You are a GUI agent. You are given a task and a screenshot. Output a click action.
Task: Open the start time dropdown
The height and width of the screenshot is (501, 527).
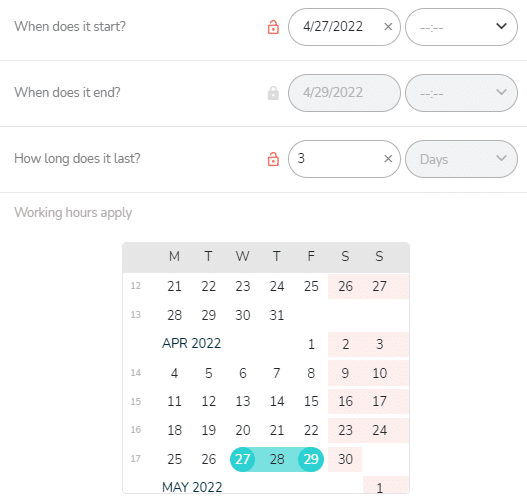pos(461,27)
